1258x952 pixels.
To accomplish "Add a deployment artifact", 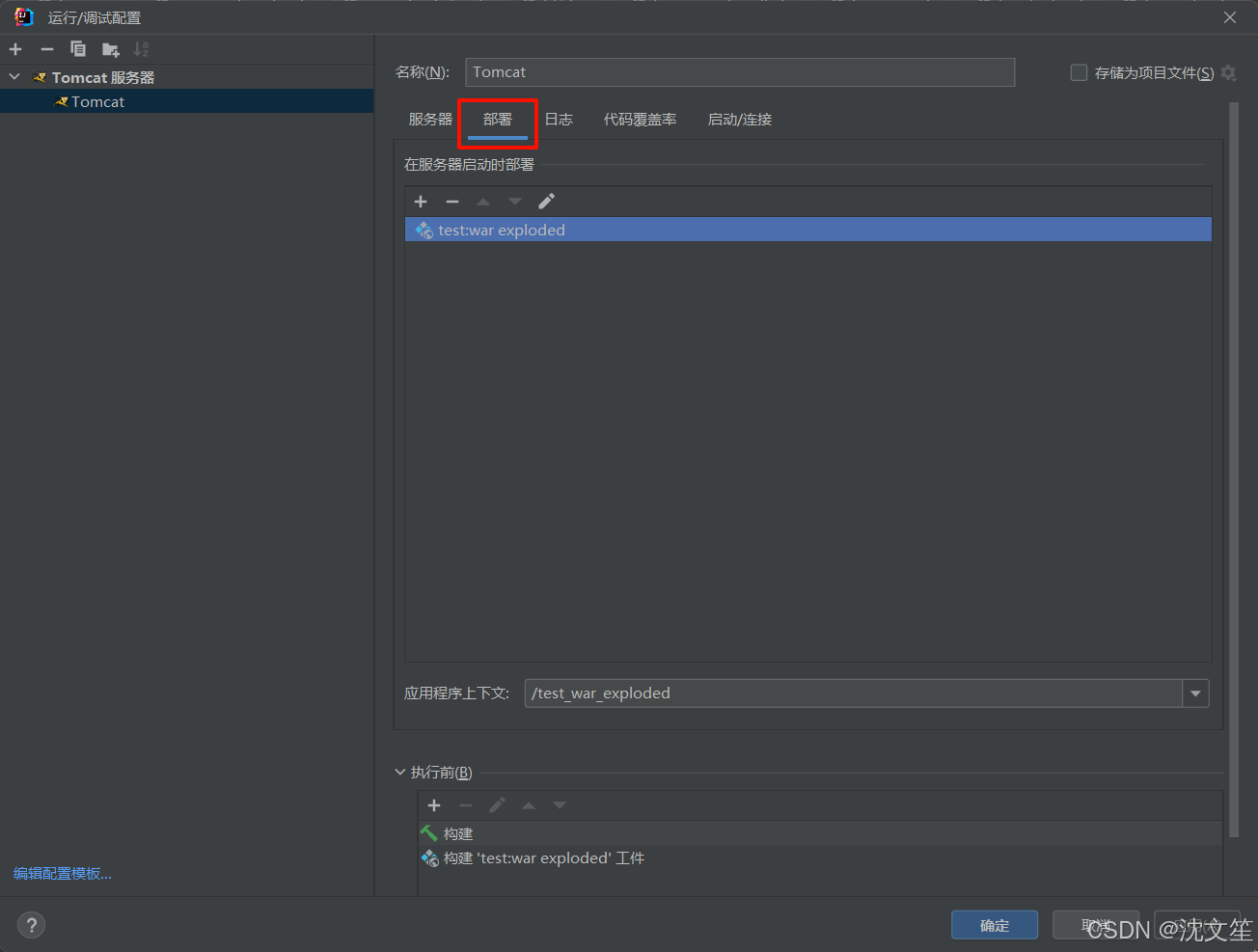I will click(421, 202).
